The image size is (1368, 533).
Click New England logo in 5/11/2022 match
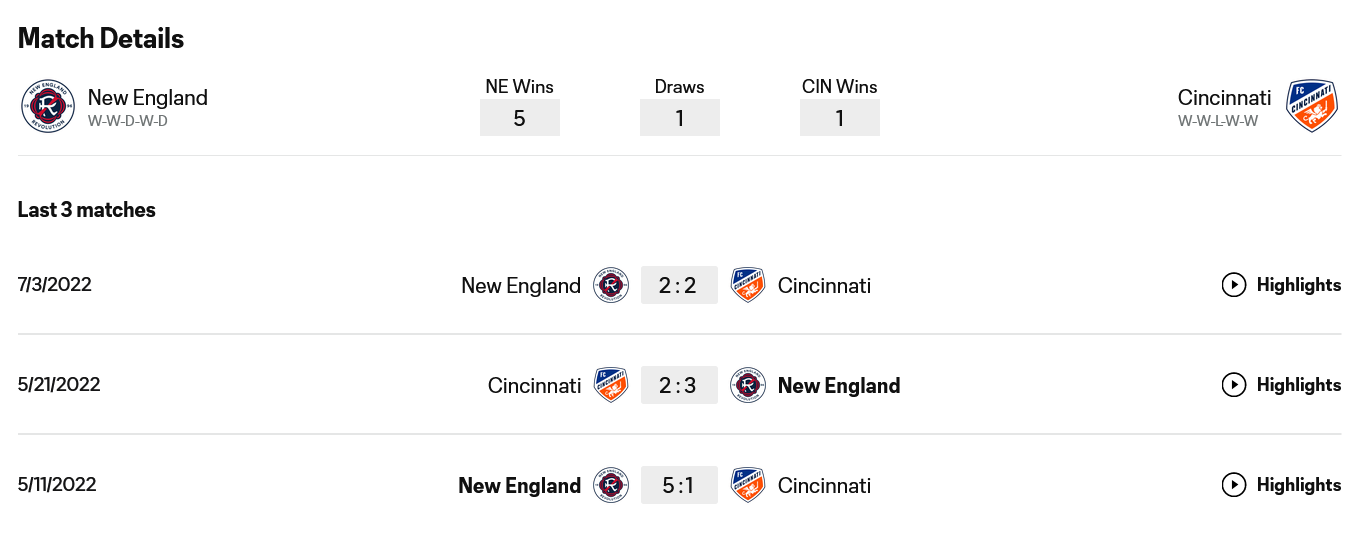(x=611, y=485)
